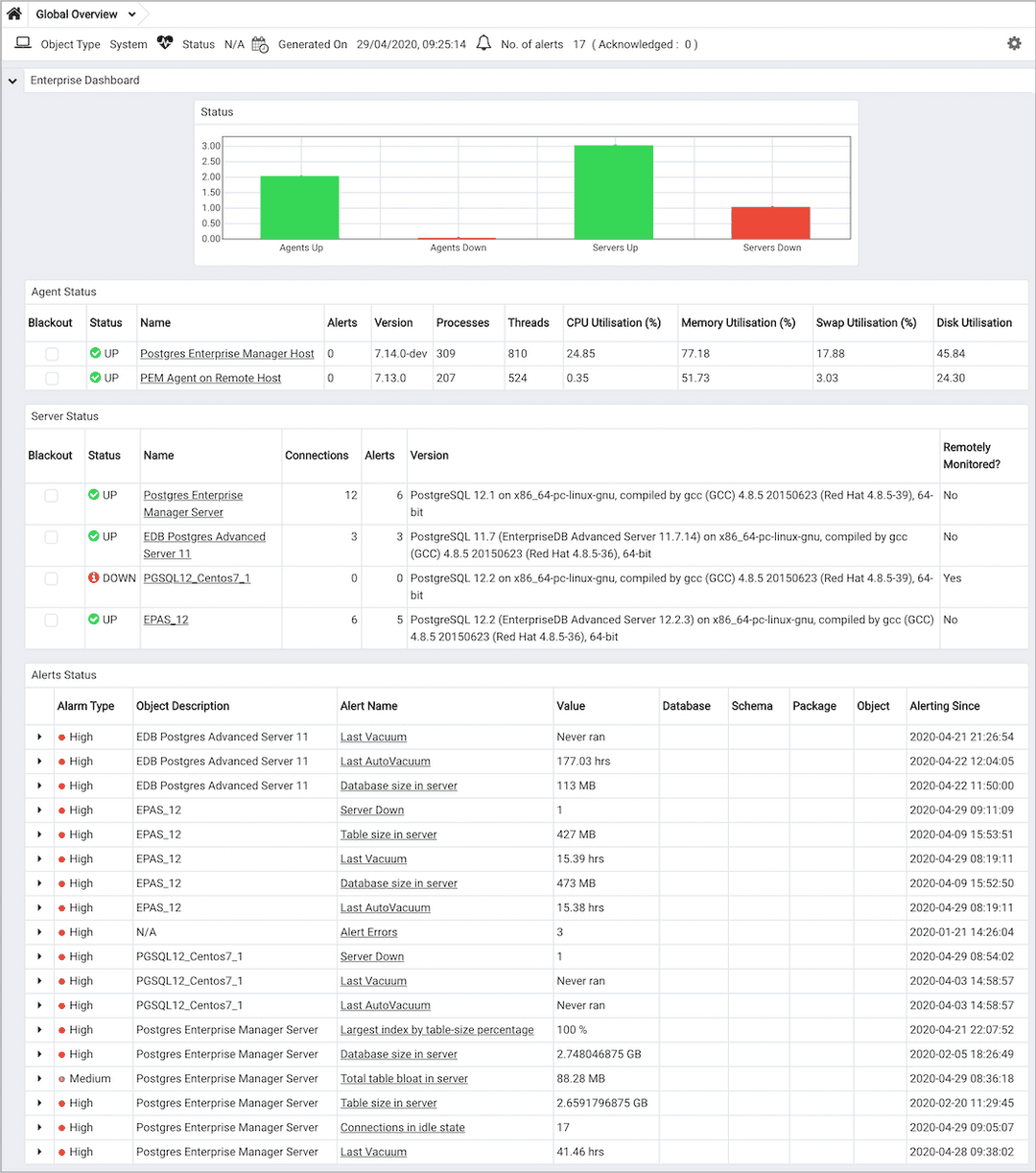Select Global Overview in the breadcrumb

coord(78,13)
